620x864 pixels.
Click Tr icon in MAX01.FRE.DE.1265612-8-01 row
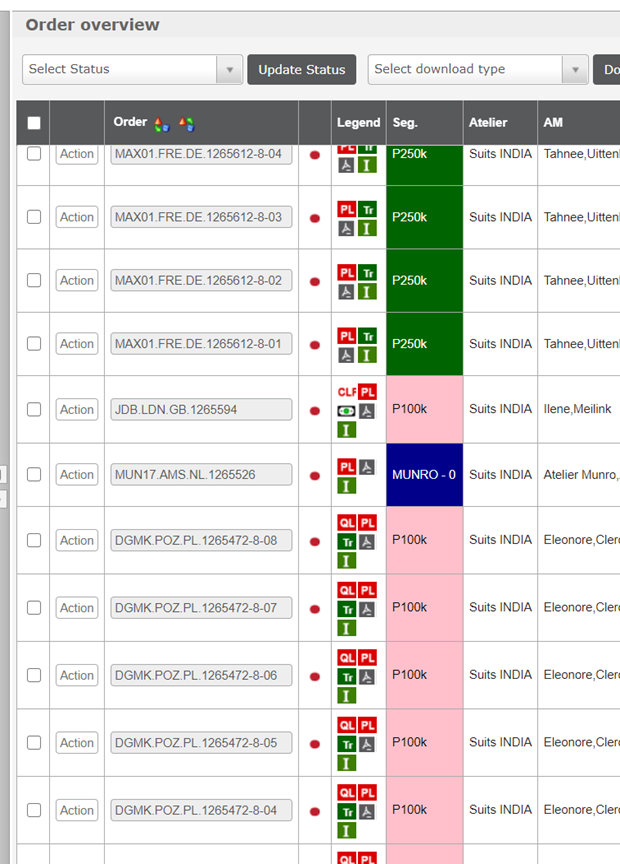[x=368, y=336]
